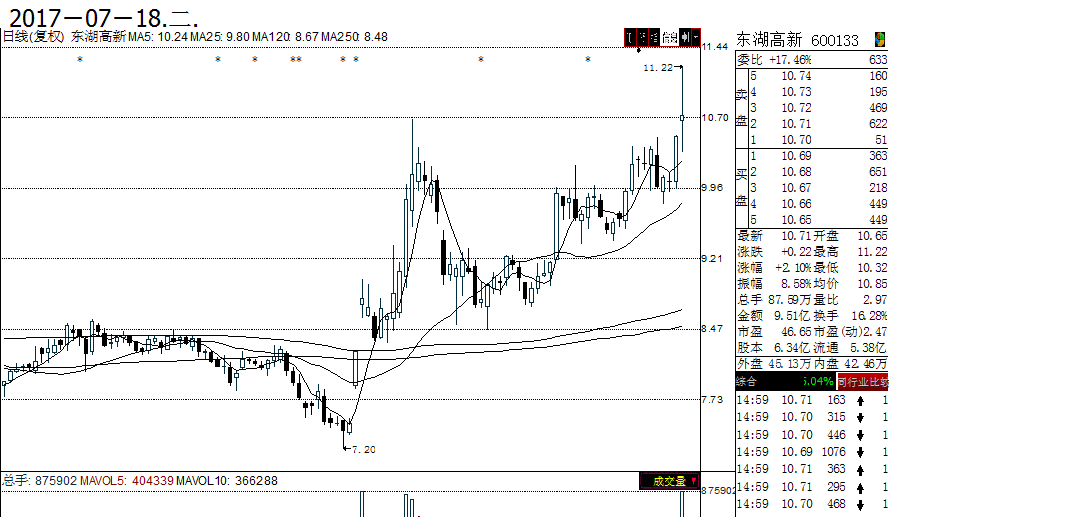Click the MA5: 10.24 label
Viewport: 1083px width, 517px height.
159,37
